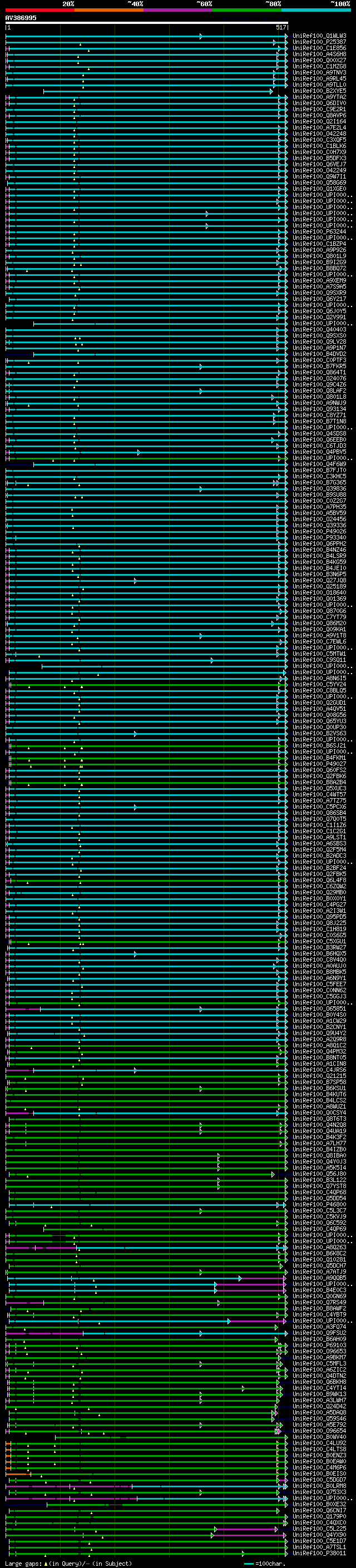356x1568 pixels.
Task: Select the purple ~60% identity color segment
Action: click(x=177, y=10)
